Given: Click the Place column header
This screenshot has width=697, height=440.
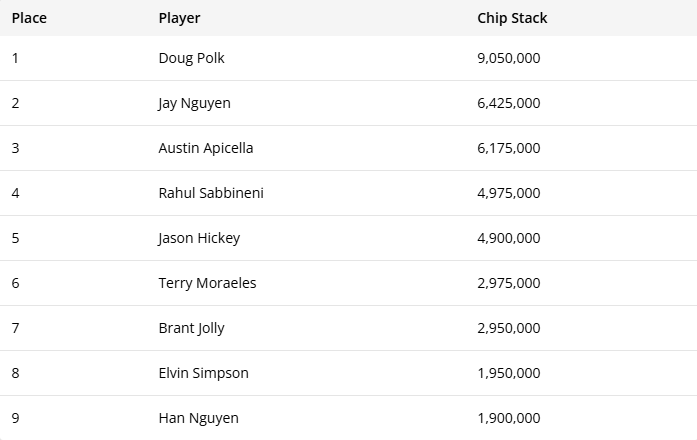Looking at the screenshot, I should click(x=29, y=18).
